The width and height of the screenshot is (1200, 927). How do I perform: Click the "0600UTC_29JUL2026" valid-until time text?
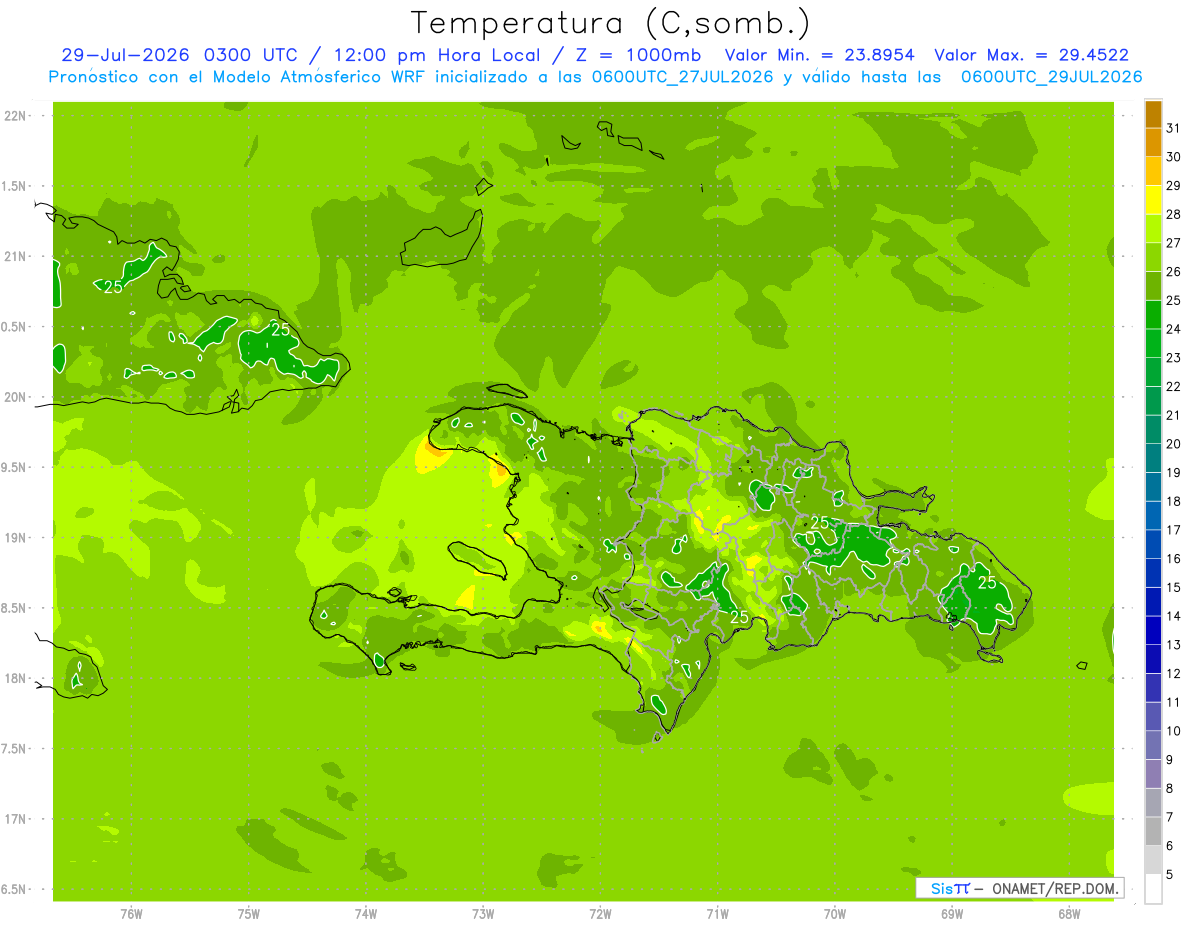pos(1051,77)
